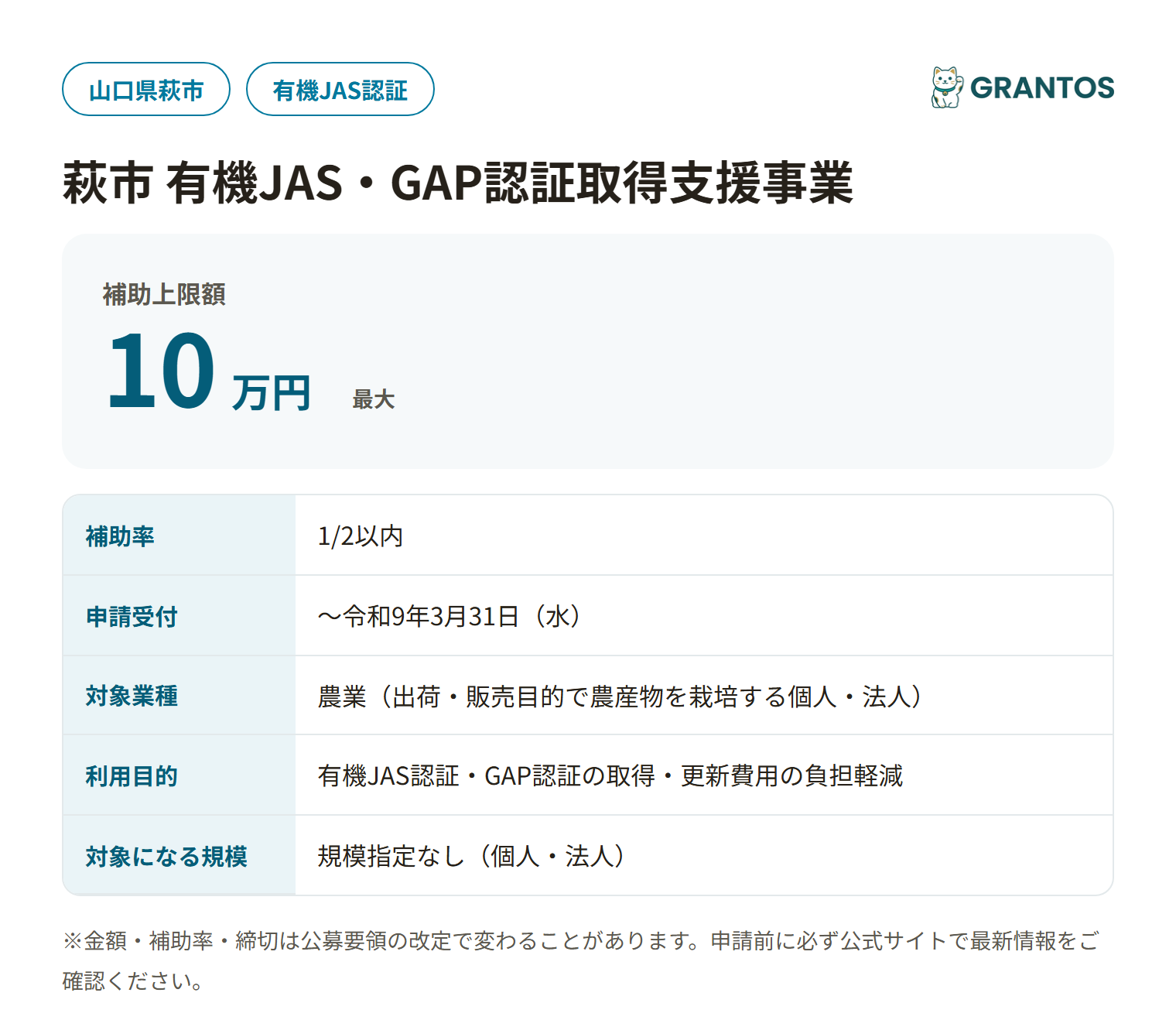This screenshot has height=1020, width=1176.
Task: Click the 対象になる規模 row header
Action: [x=179, y=856]
